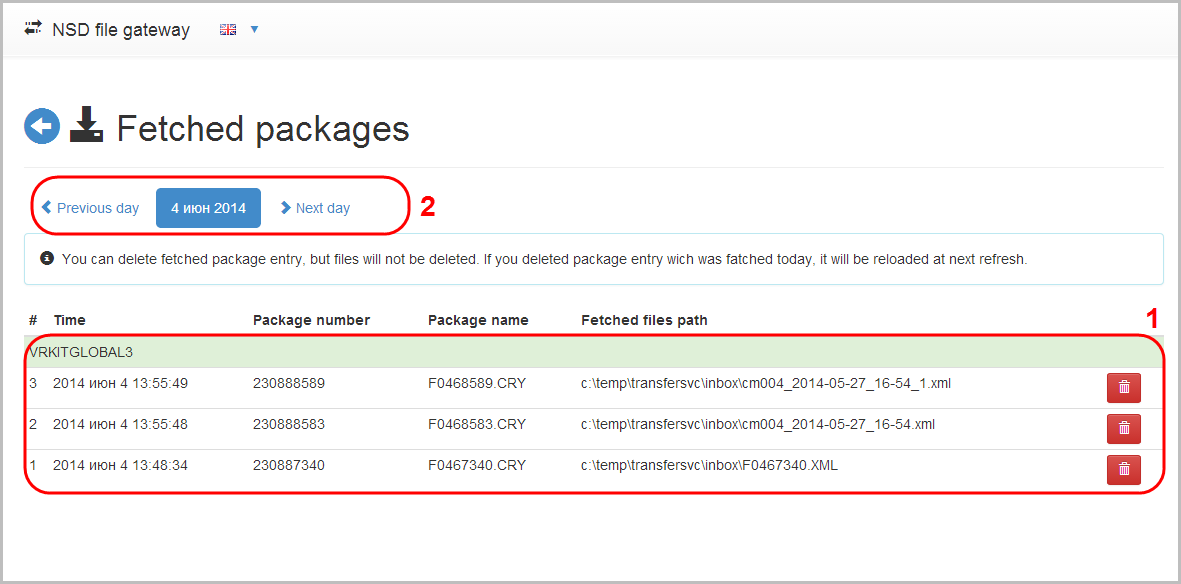Click the blue back arrow icon

point(42,126)
